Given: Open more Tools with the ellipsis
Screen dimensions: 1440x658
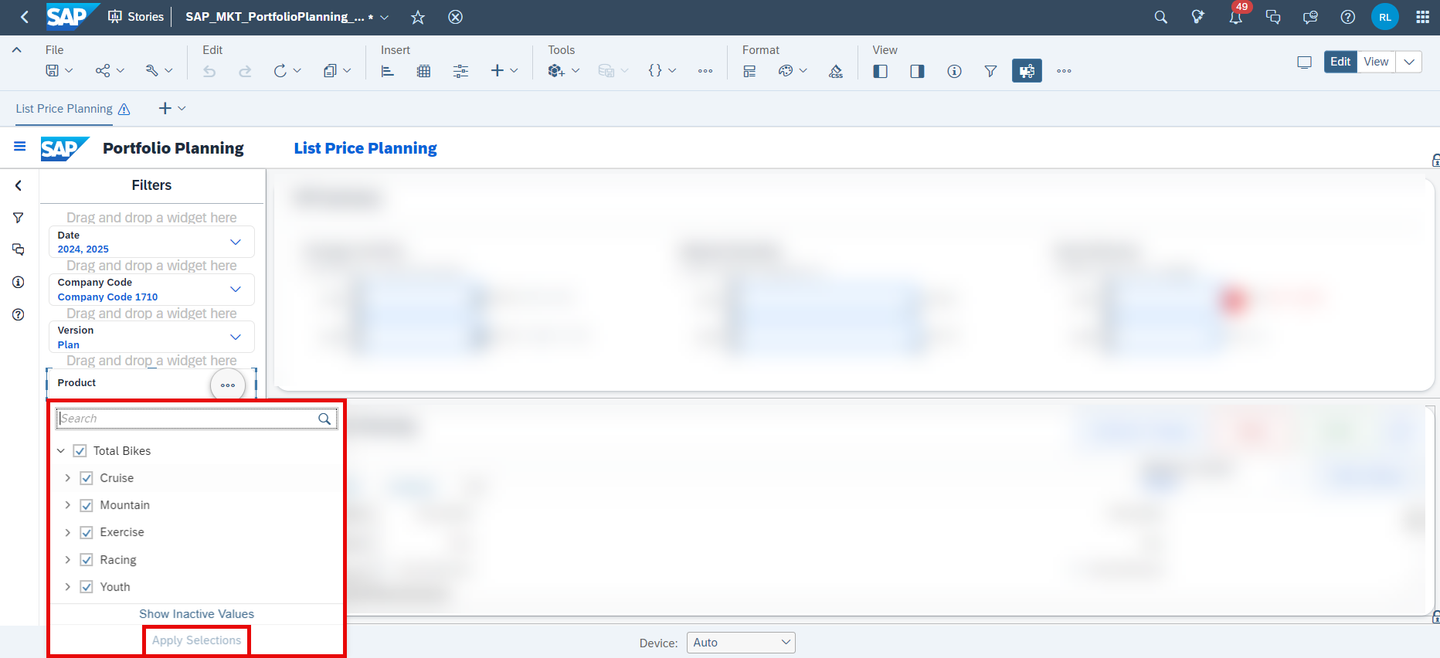Looking at the screenshot, I should [705, 71].
